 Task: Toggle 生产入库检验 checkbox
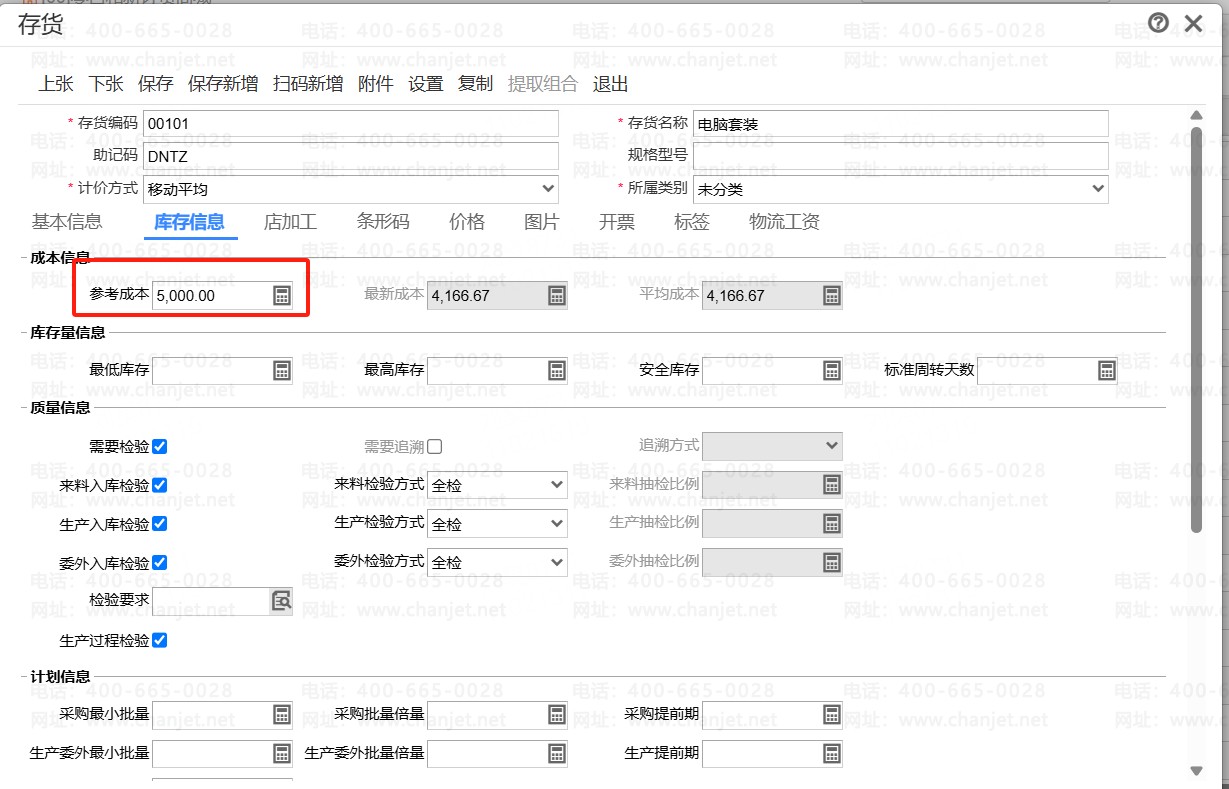(159, 523)
